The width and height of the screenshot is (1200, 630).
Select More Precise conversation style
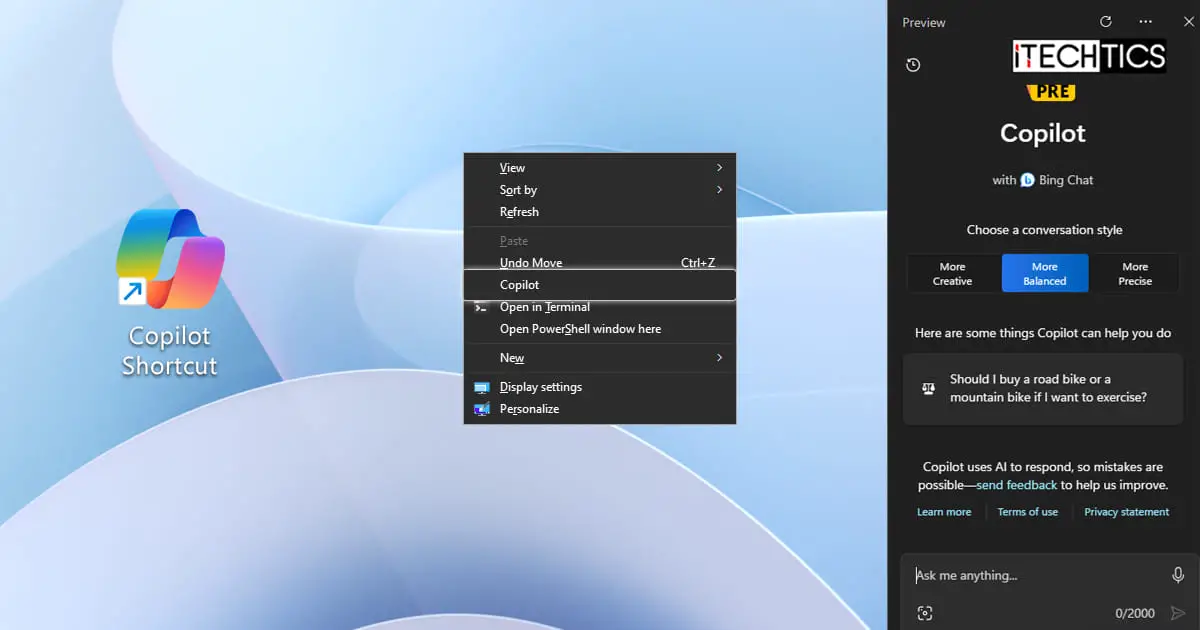pos(1135,274)
